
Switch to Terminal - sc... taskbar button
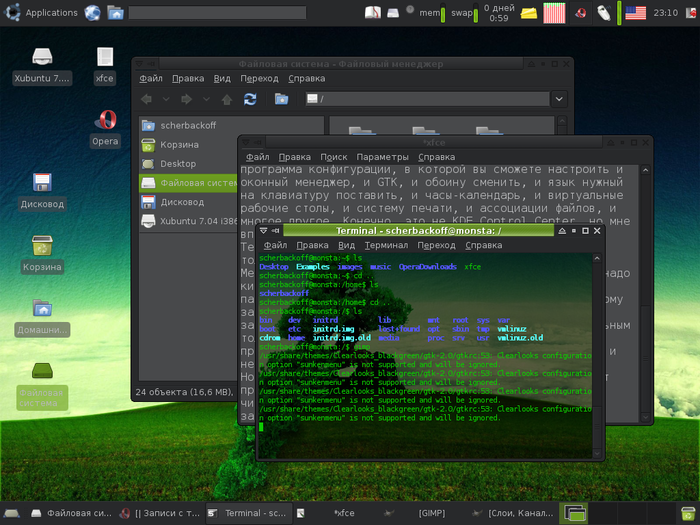[249, 513]
